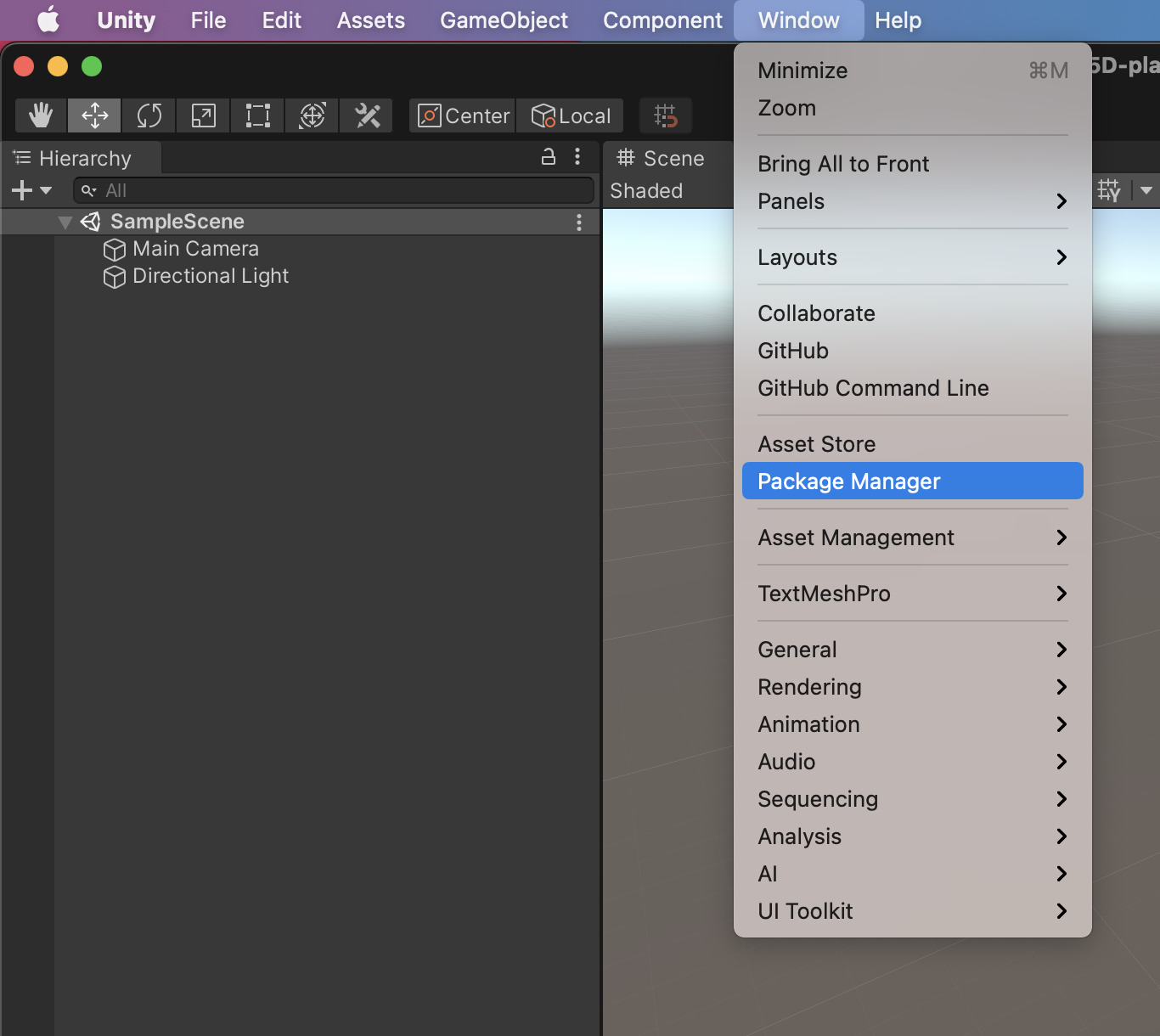Select the Scale tool
This screenshot has width=1160, height=1036.
click(x=203, y=115)
